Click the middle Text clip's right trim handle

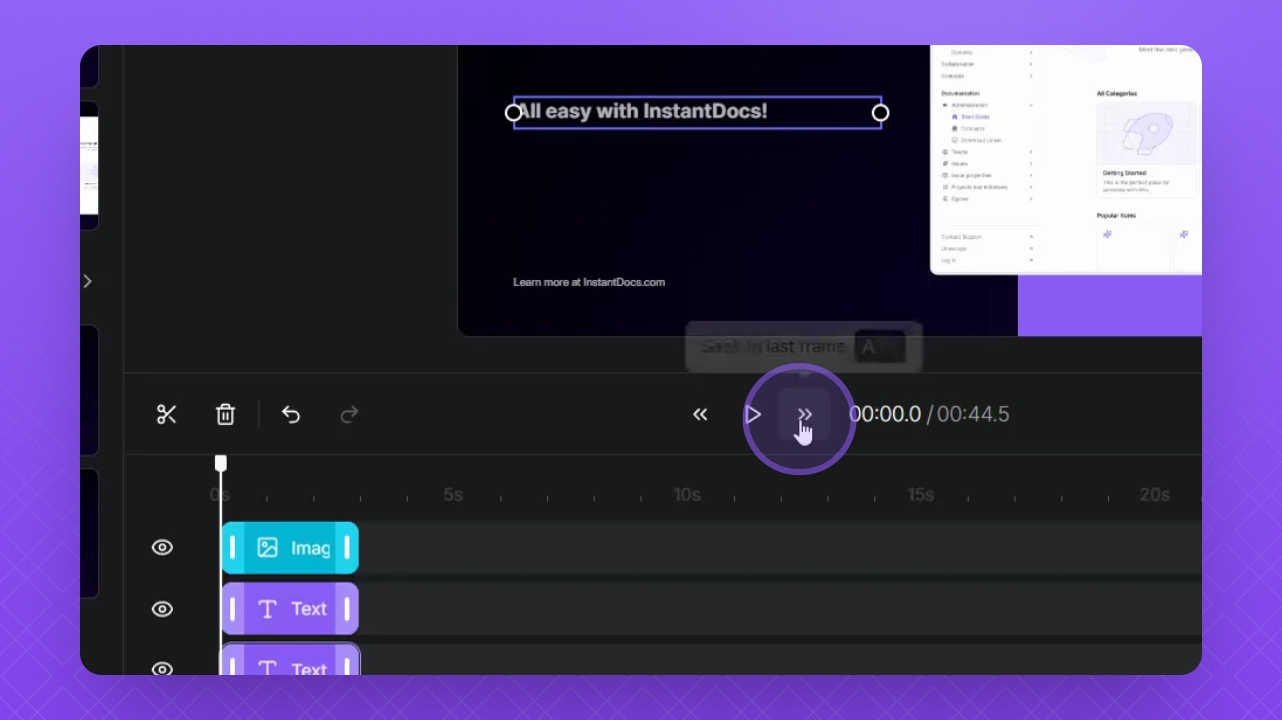(x=347, y=609)
